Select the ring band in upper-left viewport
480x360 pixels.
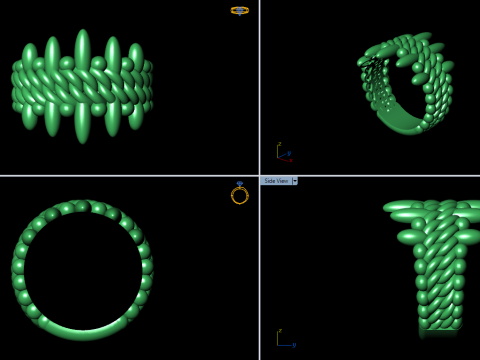point(82,87)
